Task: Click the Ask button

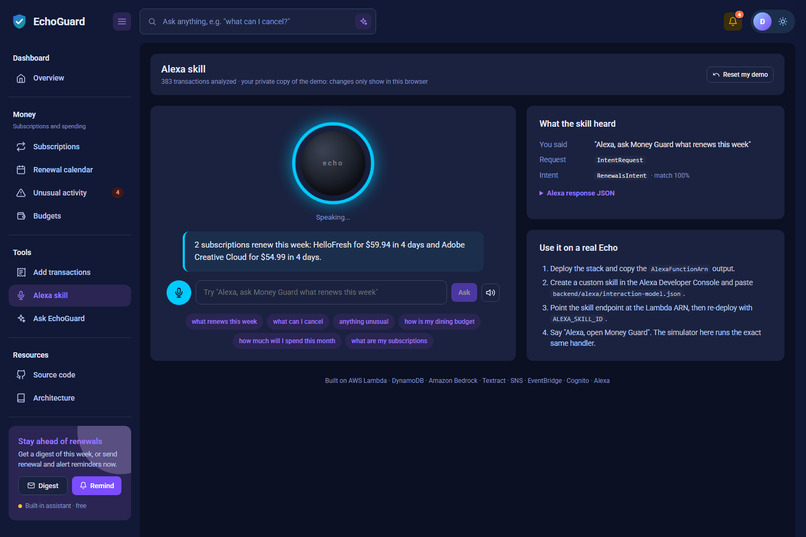Action: (464, 292)
